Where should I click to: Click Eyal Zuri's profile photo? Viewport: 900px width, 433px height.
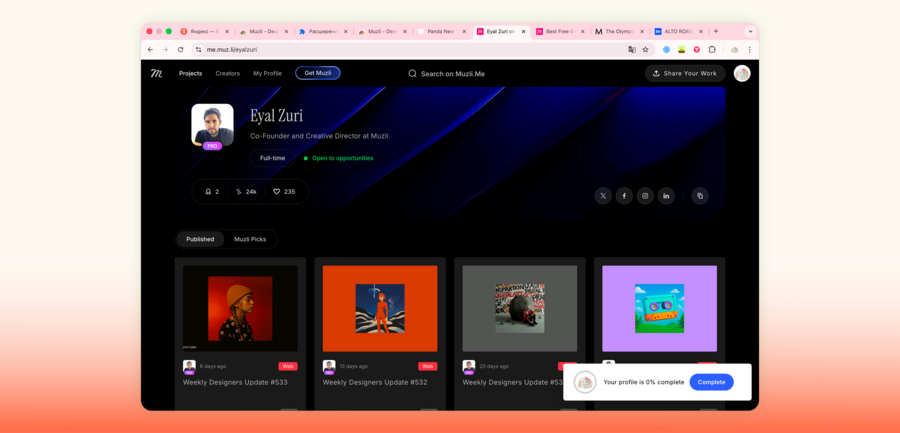(x=212, y=125)
